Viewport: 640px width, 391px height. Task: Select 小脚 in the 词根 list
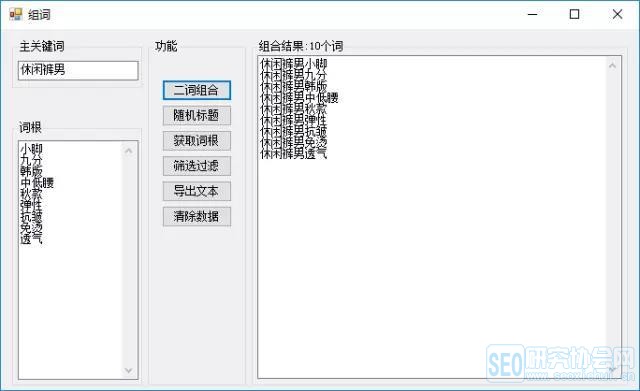coord(31,149)
